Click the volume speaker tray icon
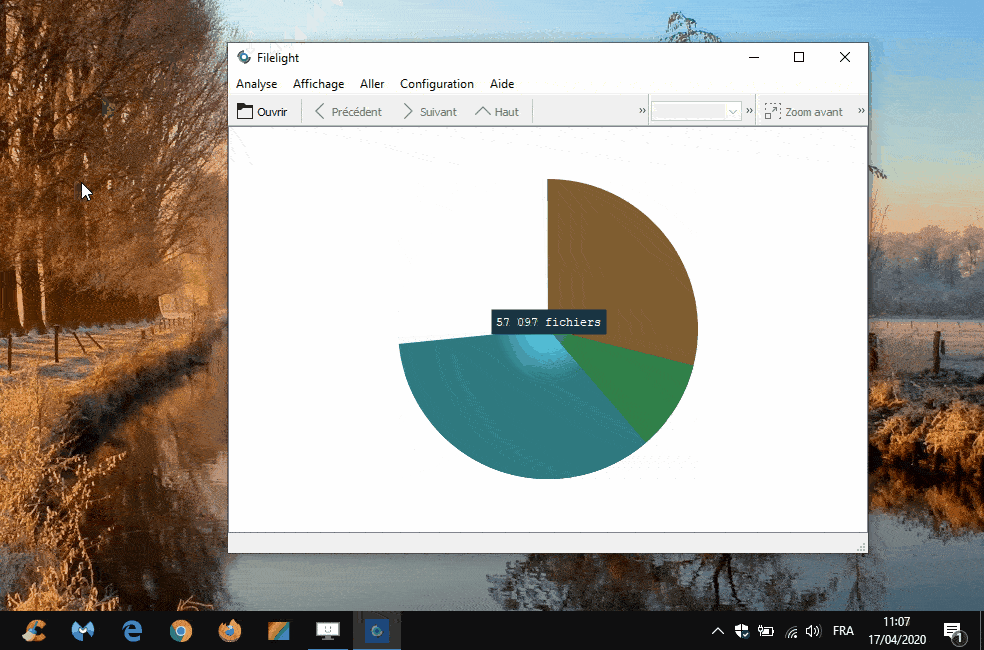984x650 pixels. click(x=813, y=631)
